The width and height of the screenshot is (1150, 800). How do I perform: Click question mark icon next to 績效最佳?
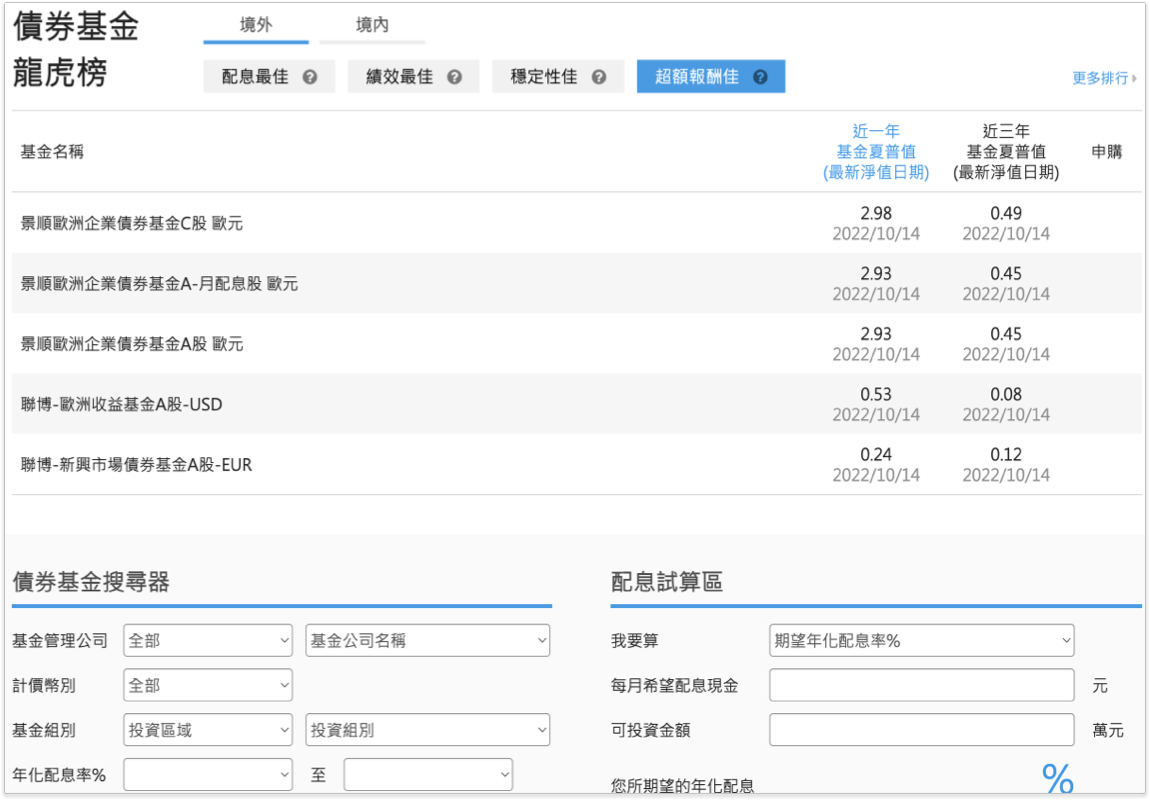455,77
